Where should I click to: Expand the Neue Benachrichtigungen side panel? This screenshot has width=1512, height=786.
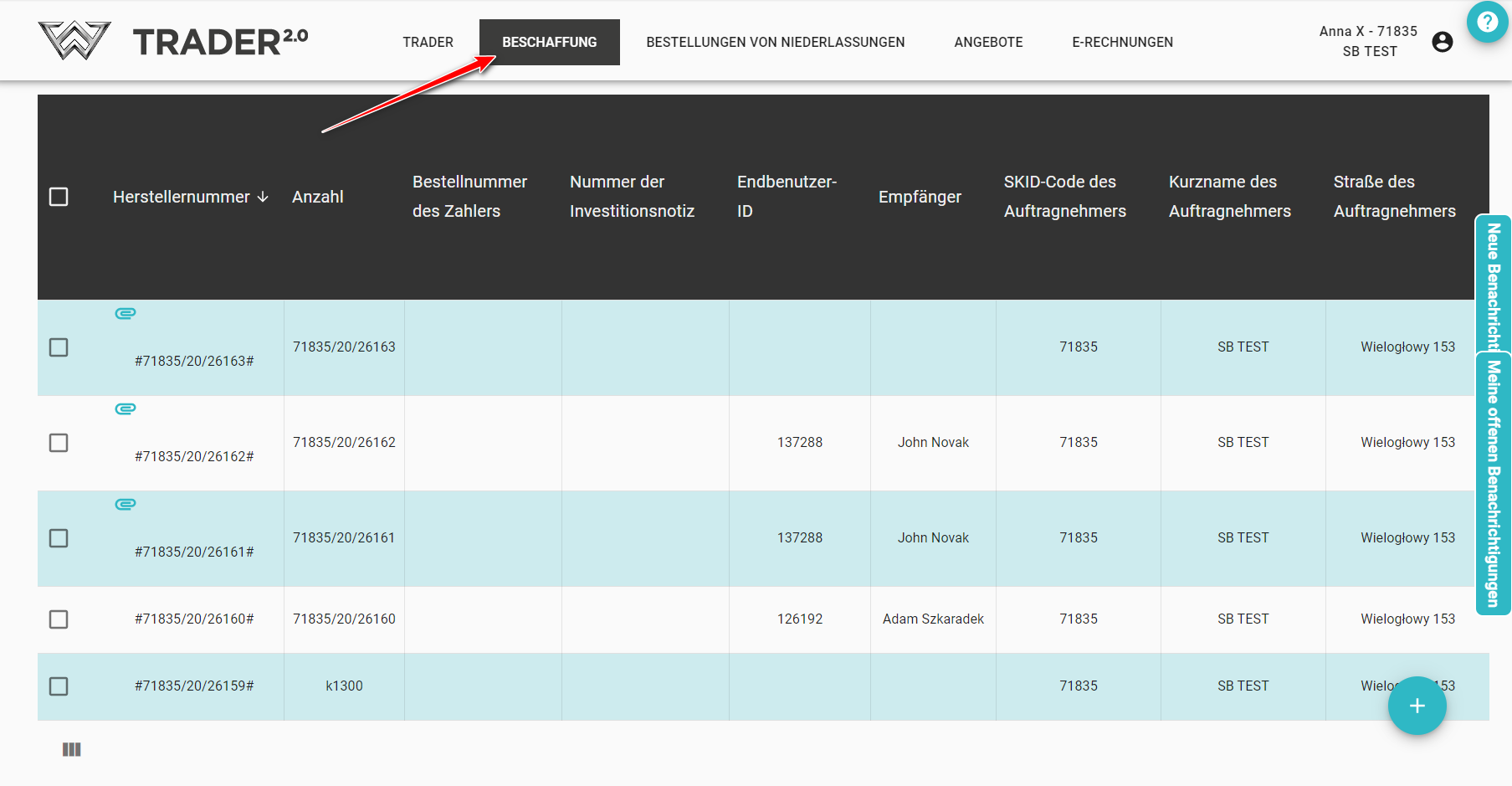point(1493,285)
